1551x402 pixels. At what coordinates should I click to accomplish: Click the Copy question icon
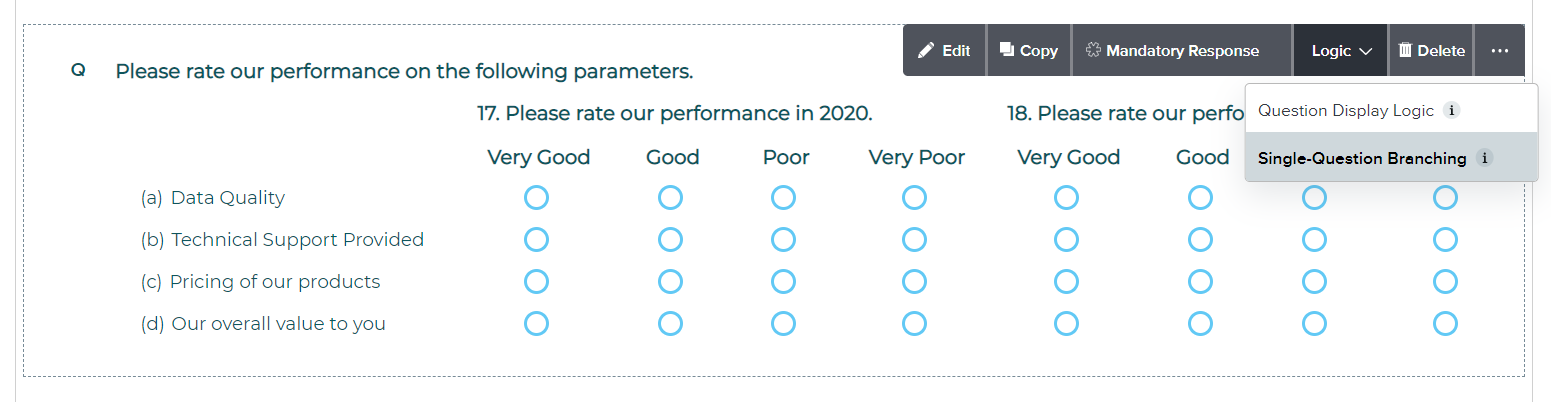pos(1007,51)
